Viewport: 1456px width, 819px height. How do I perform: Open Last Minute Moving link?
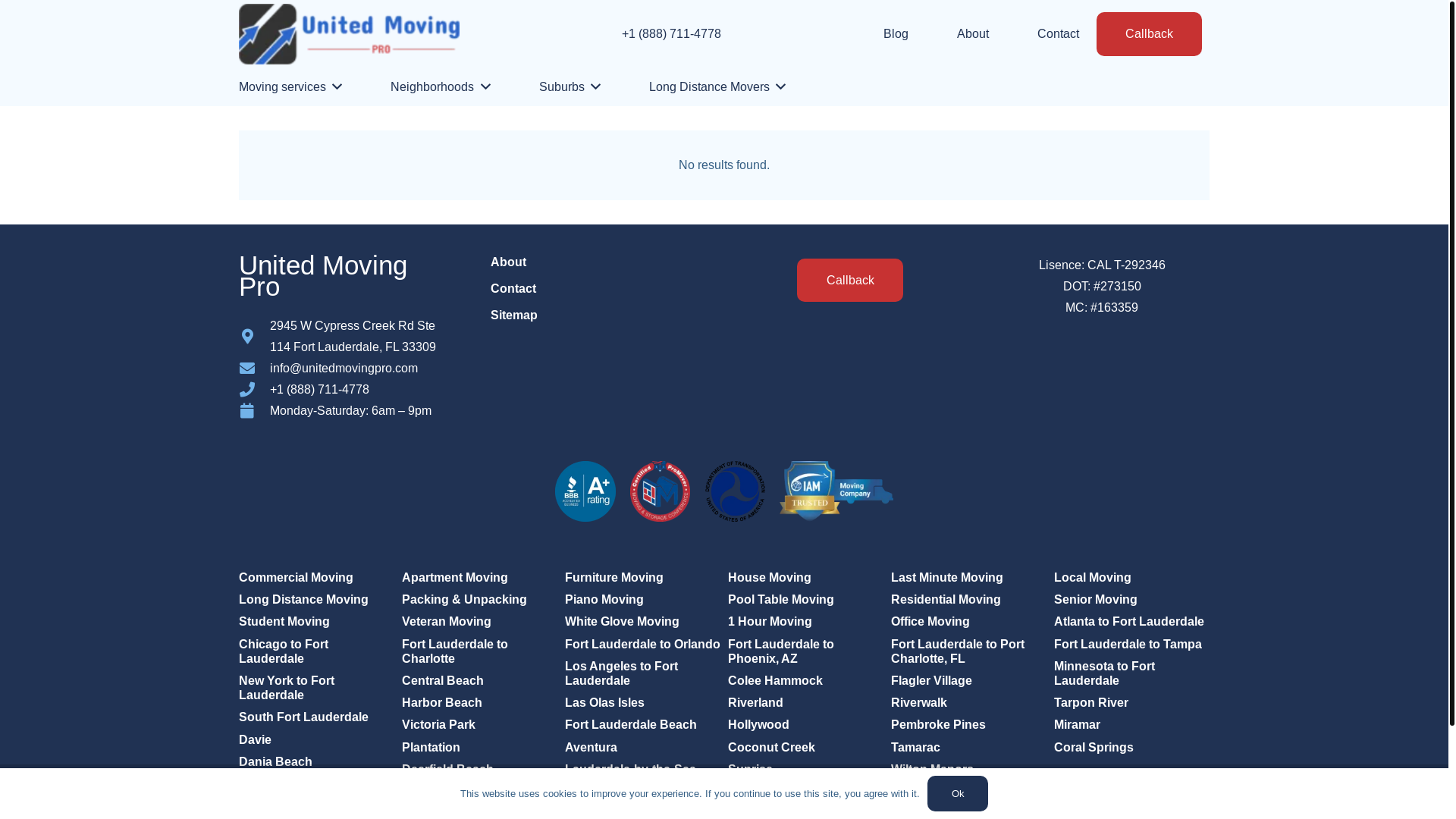click(947, 578)
